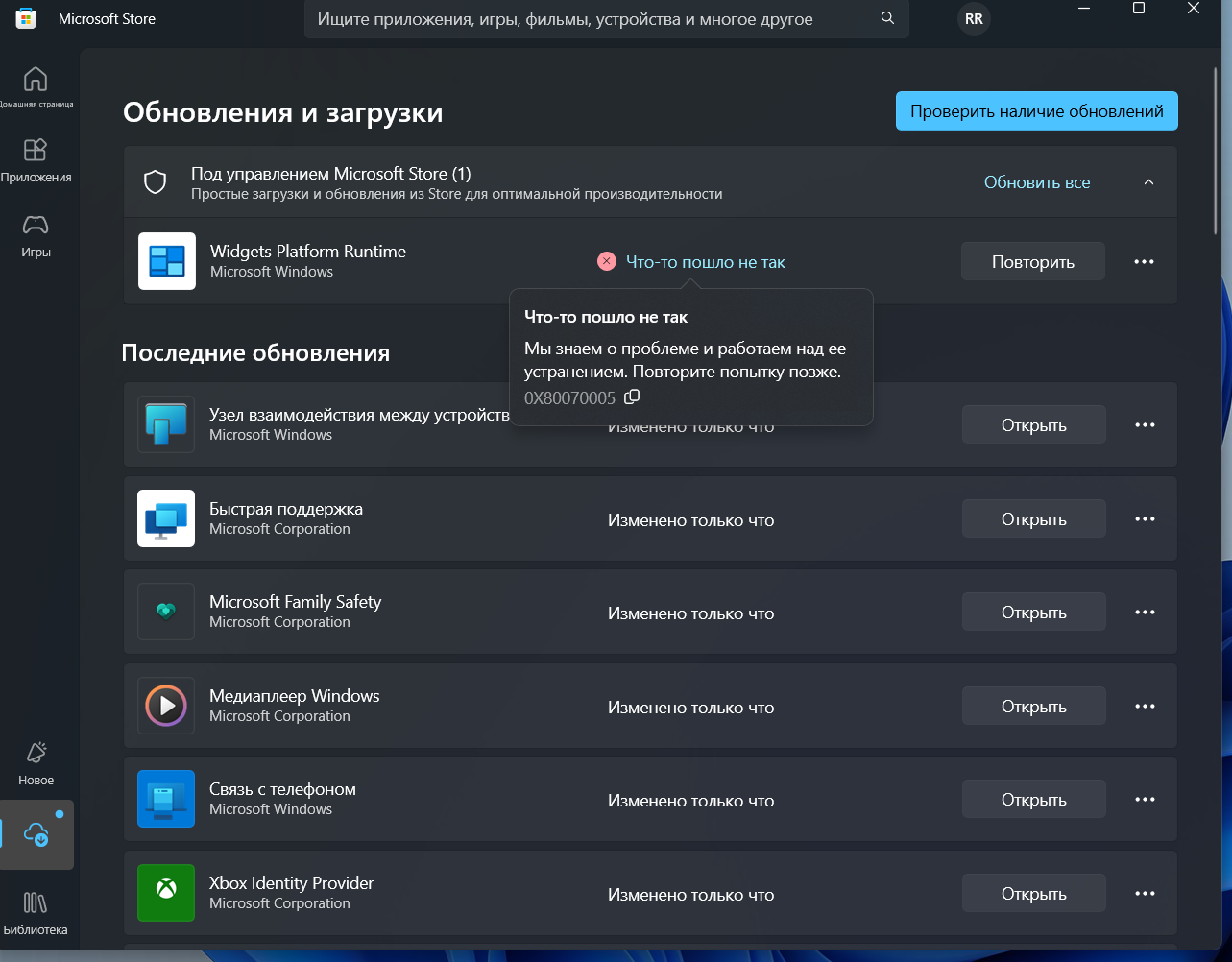
Task: Open the RR account profile avatar
Action: point(974,19)
